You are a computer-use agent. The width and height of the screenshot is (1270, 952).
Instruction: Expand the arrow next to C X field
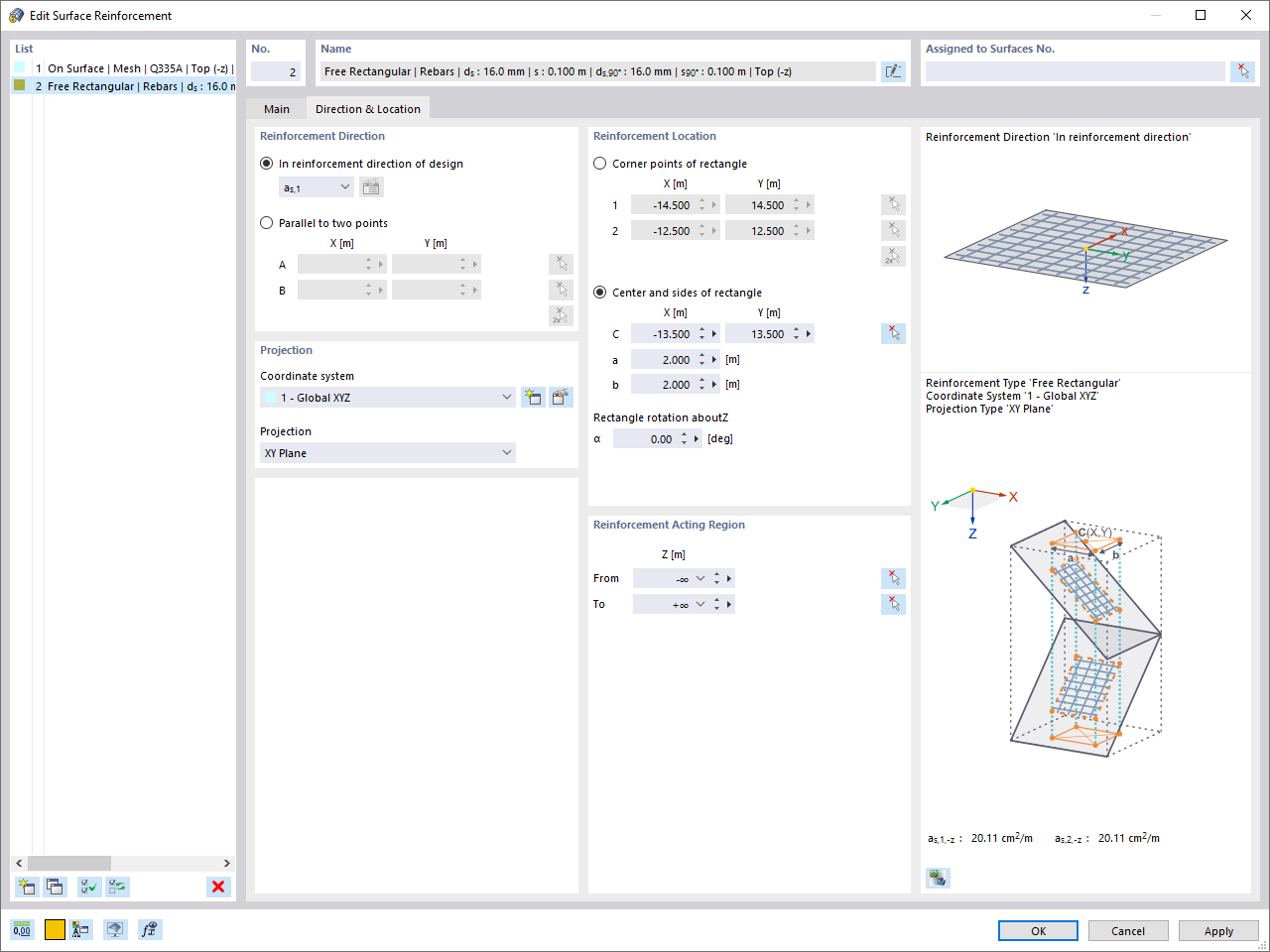pos(714,334)
